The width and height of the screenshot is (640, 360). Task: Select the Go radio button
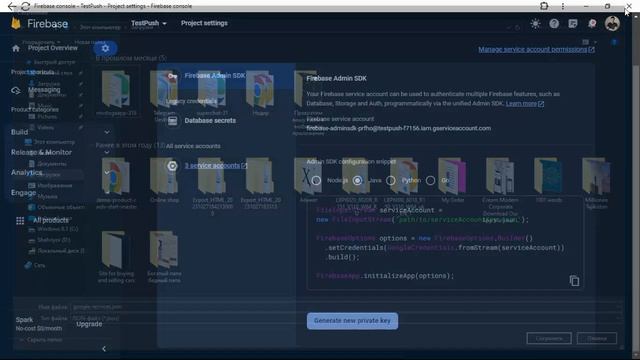[431, 180]
